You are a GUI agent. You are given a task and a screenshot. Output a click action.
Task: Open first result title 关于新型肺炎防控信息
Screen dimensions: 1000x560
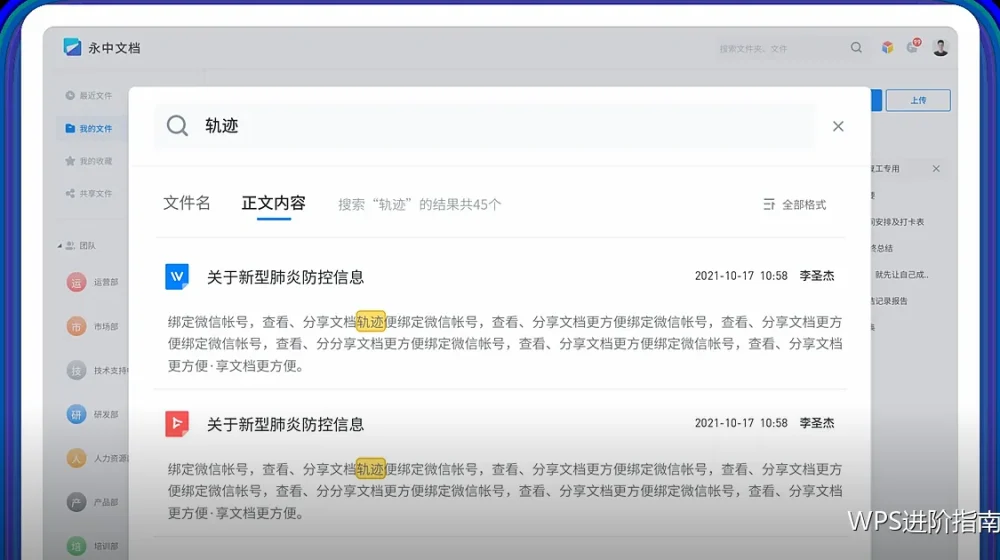click(x=285, y=277)
